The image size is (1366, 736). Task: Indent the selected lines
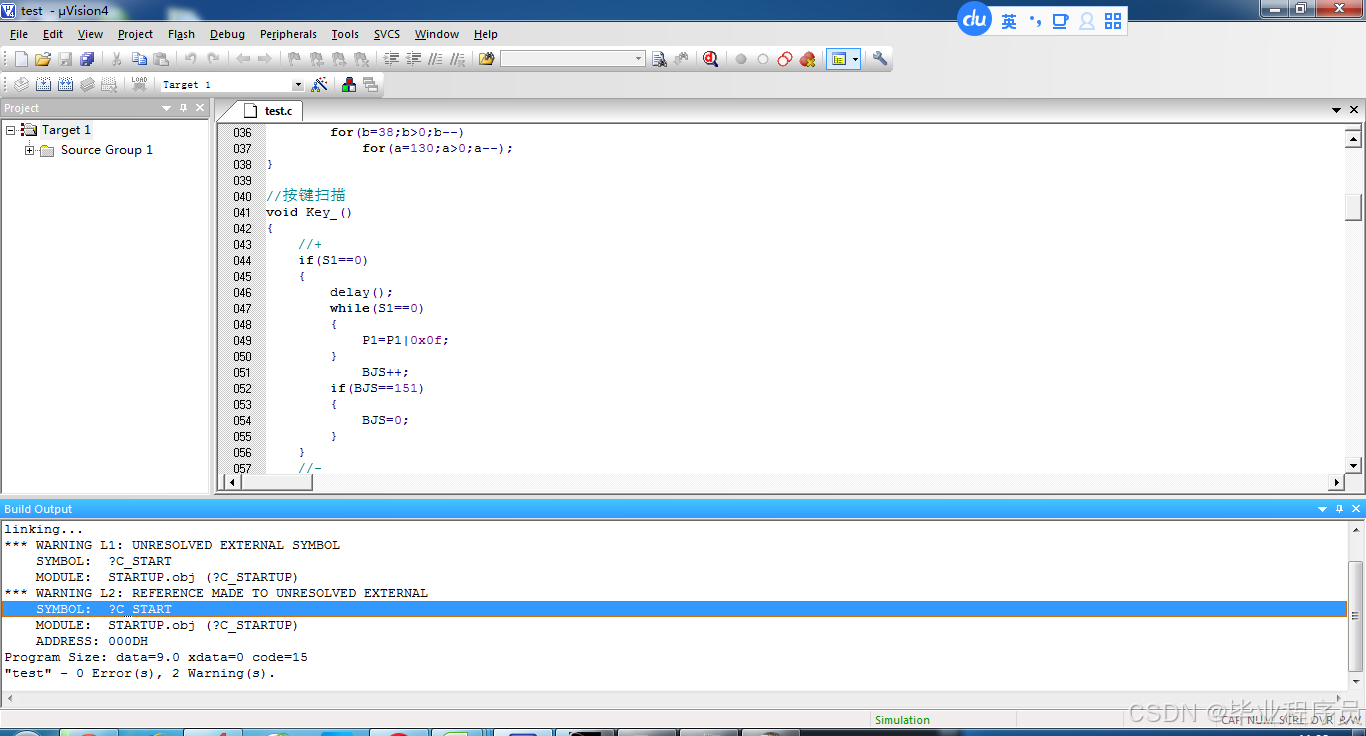click(x=391, y=60)
